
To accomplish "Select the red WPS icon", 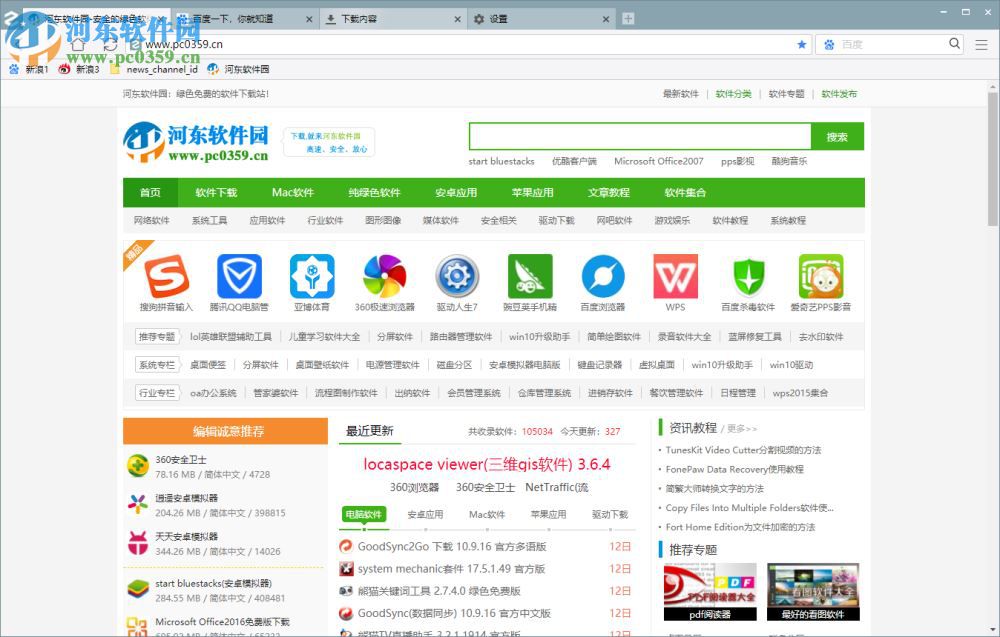I will point(675,278).
